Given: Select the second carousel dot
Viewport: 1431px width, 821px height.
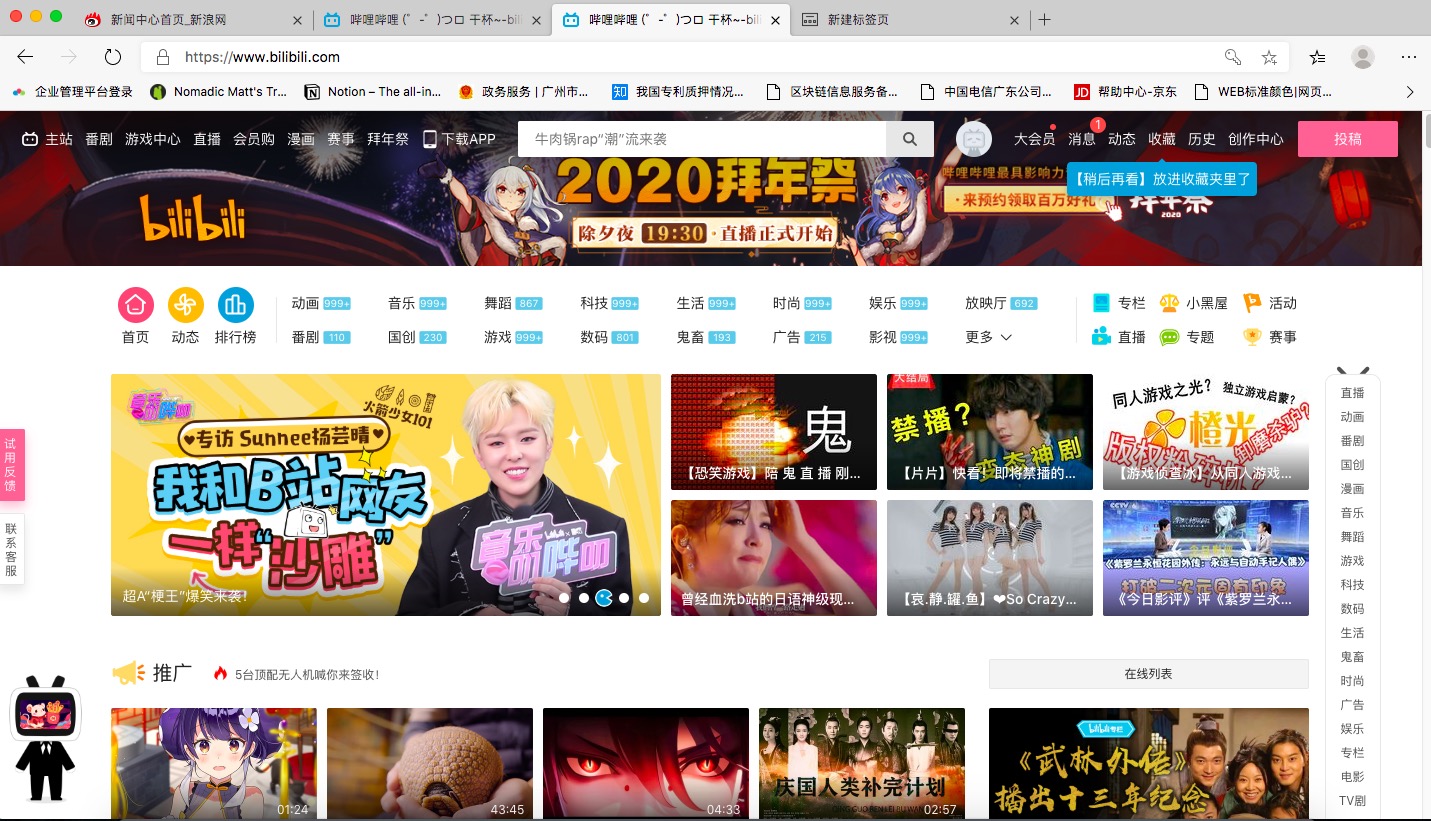Looking at the screenshot, I should [584, 598].
